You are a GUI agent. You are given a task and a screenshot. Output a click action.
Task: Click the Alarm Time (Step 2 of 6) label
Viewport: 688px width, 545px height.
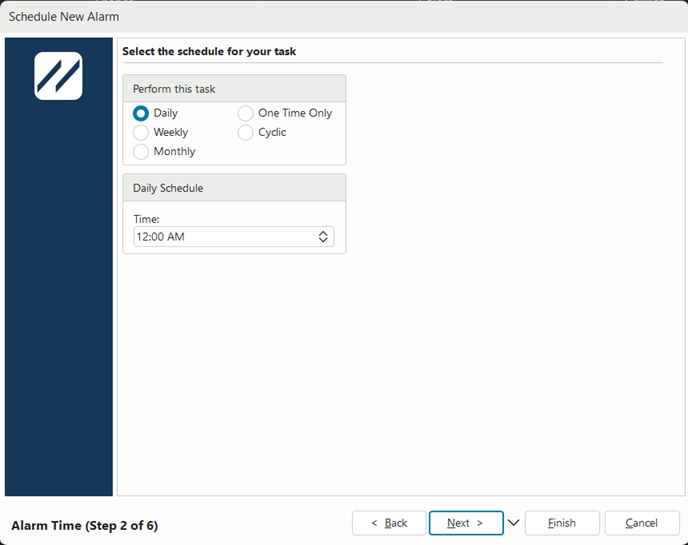click(85, 525)
